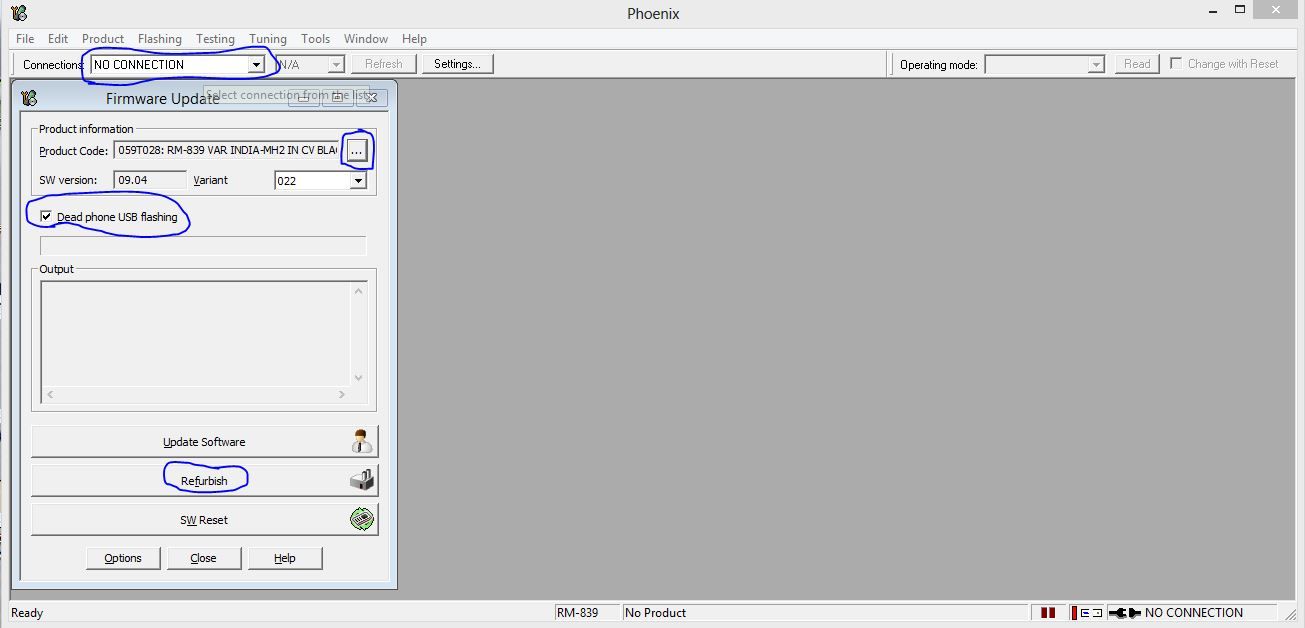Click the Ready status bar text
This screenshot has height=628, width=1305.
[27, 612]
